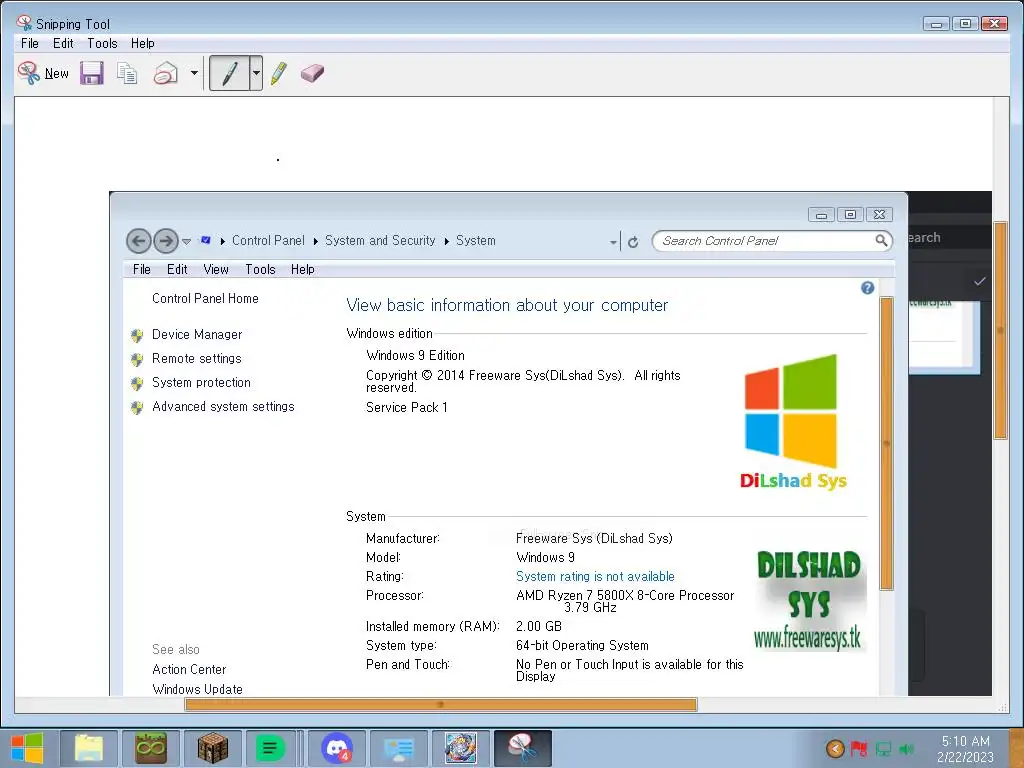Click the search magnifier icon
Viewport: 1024px width, 768px height.
click(881, 240)
